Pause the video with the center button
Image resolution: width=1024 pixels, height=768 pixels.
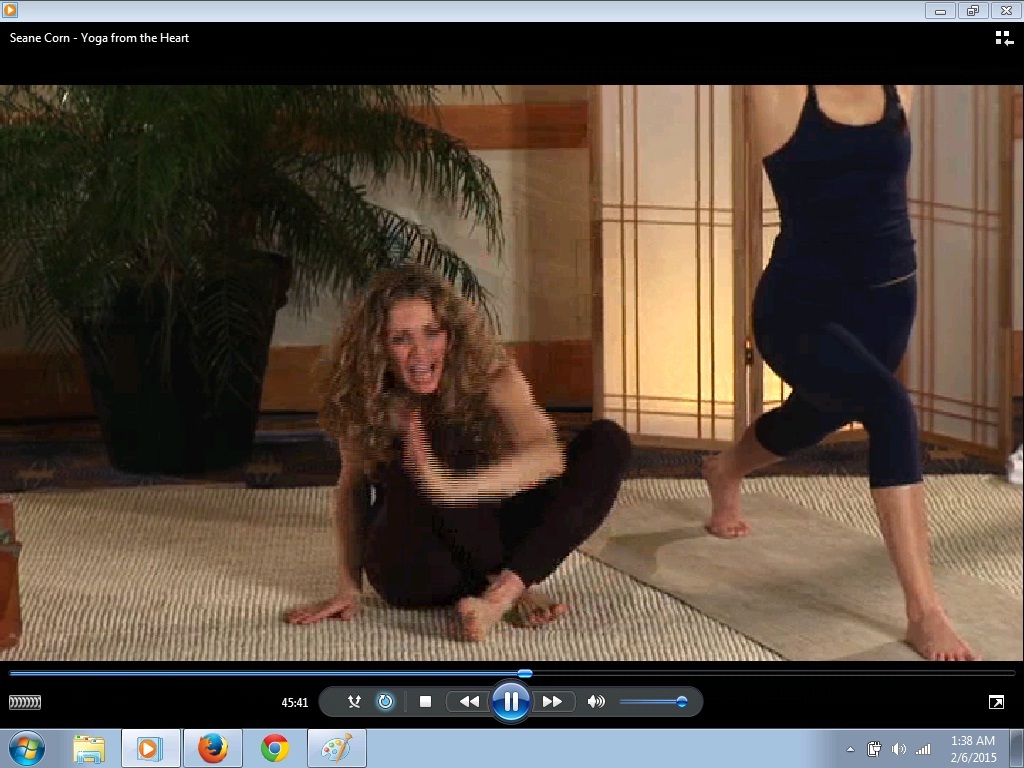coord(511,701)
